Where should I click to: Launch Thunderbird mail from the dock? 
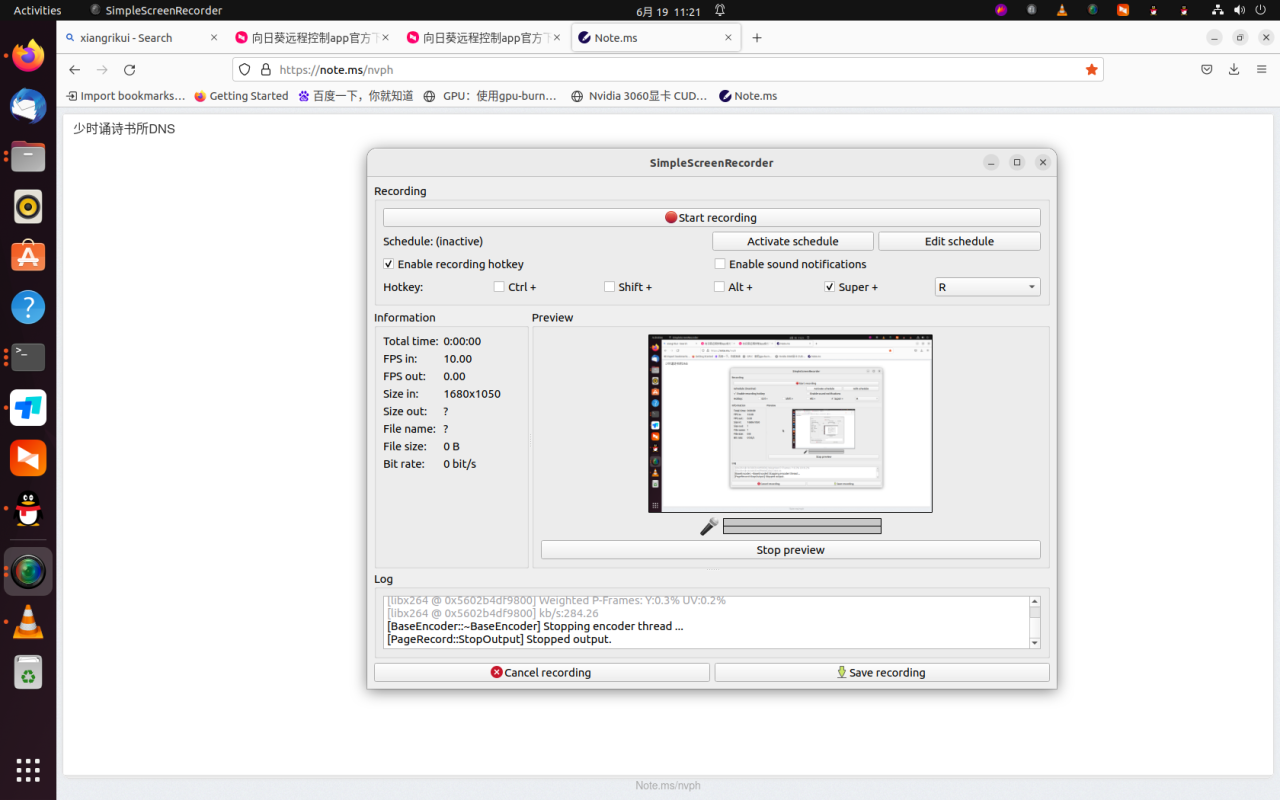[28, 106]
